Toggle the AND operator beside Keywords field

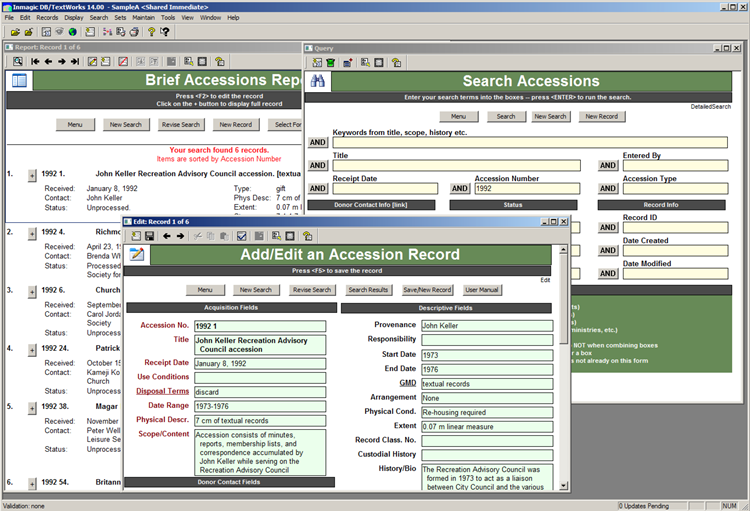click(x=318, y=143)
